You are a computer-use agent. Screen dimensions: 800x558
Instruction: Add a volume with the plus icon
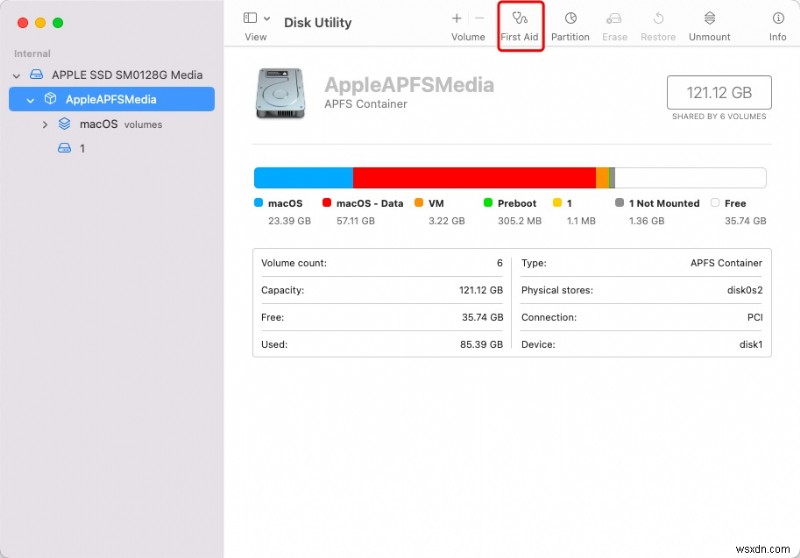coord(457,18)
